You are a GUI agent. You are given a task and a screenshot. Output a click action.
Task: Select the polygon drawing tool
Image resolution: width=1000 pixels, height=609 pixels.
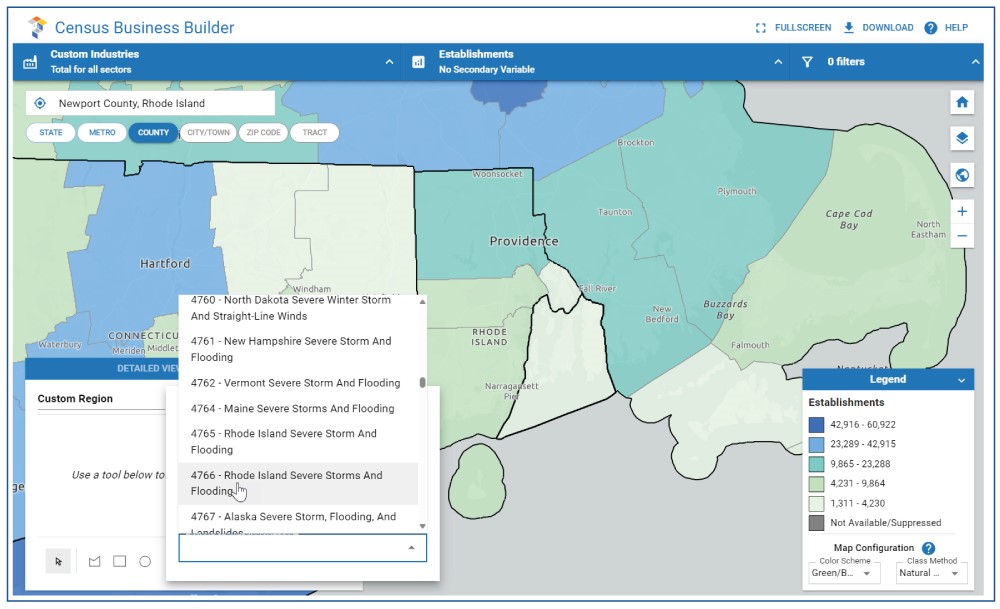click(94, 561)
